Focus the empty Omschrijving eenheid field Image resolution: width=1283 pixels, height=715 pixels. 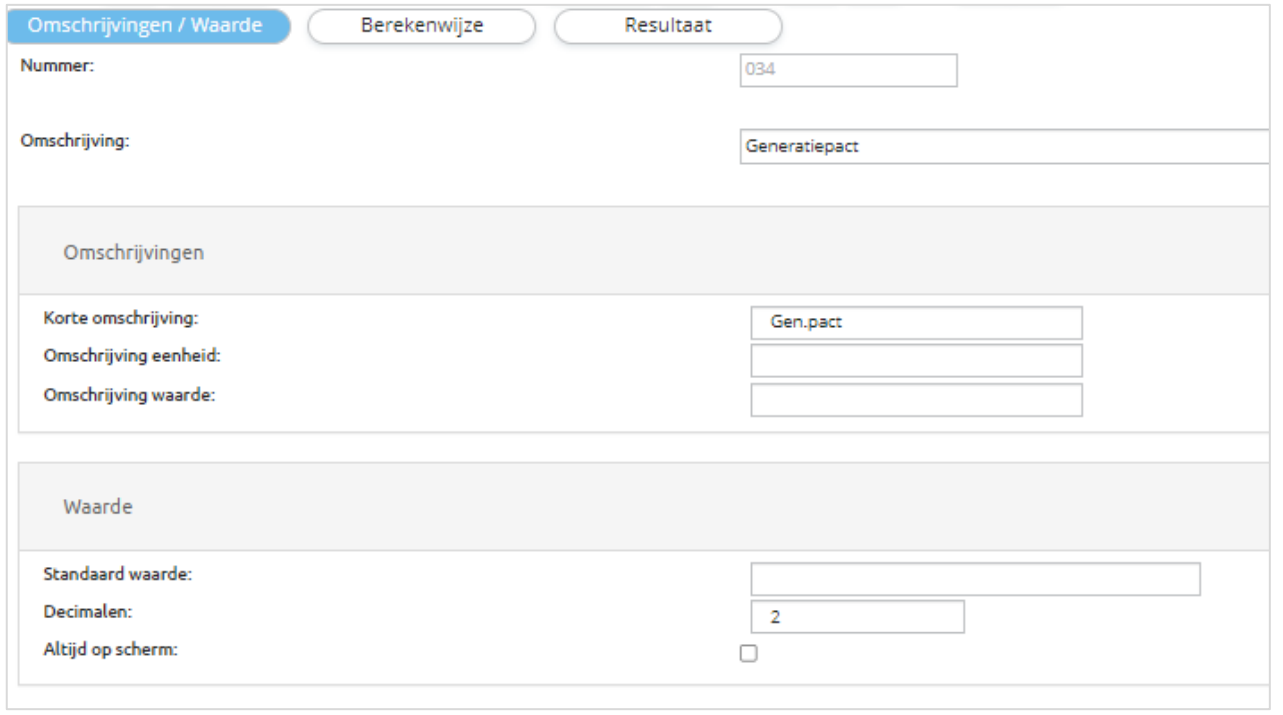point(916,361)
